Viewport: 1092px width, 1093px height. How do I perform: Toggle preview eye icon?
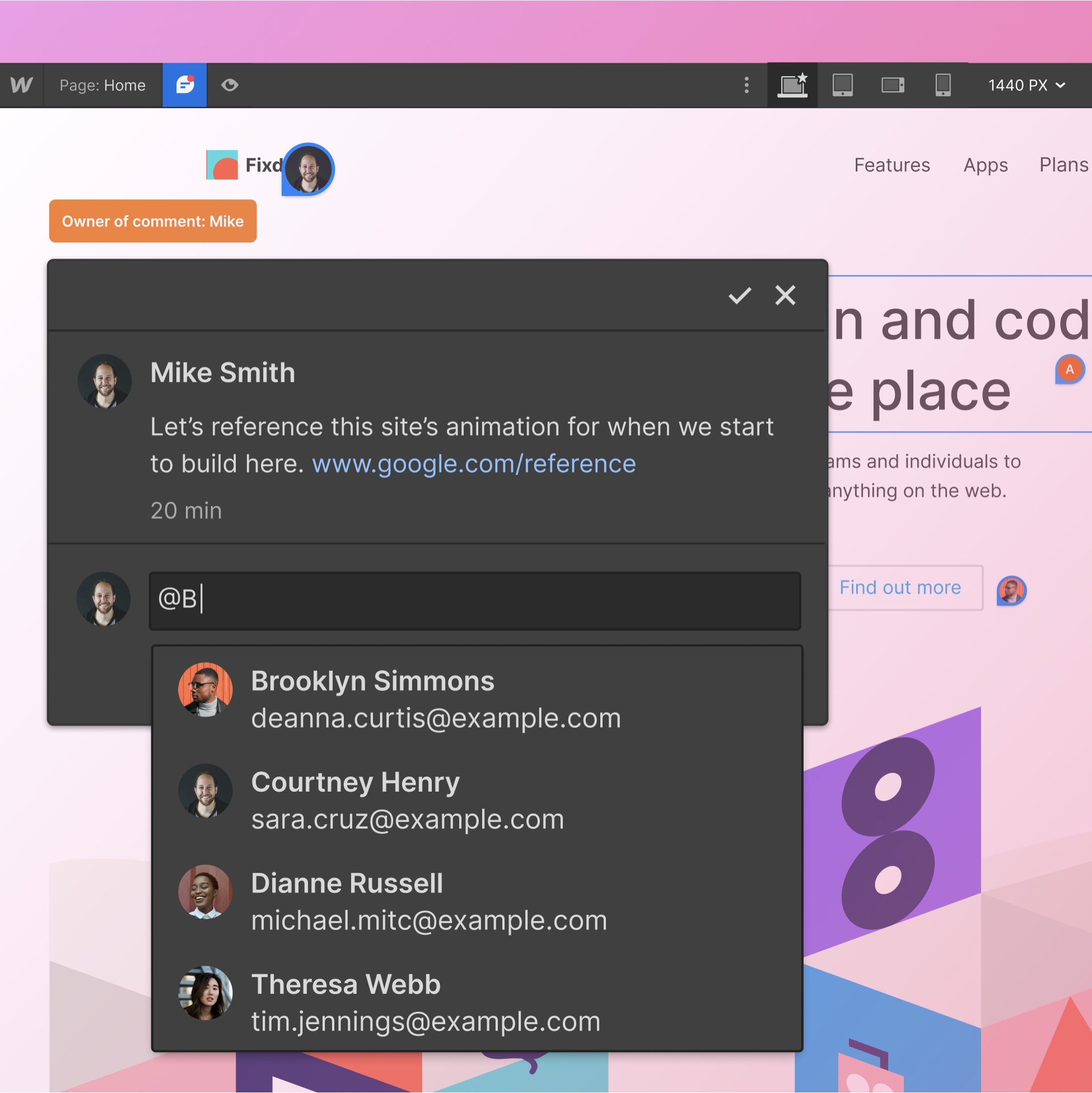click(x=229, y=85)
